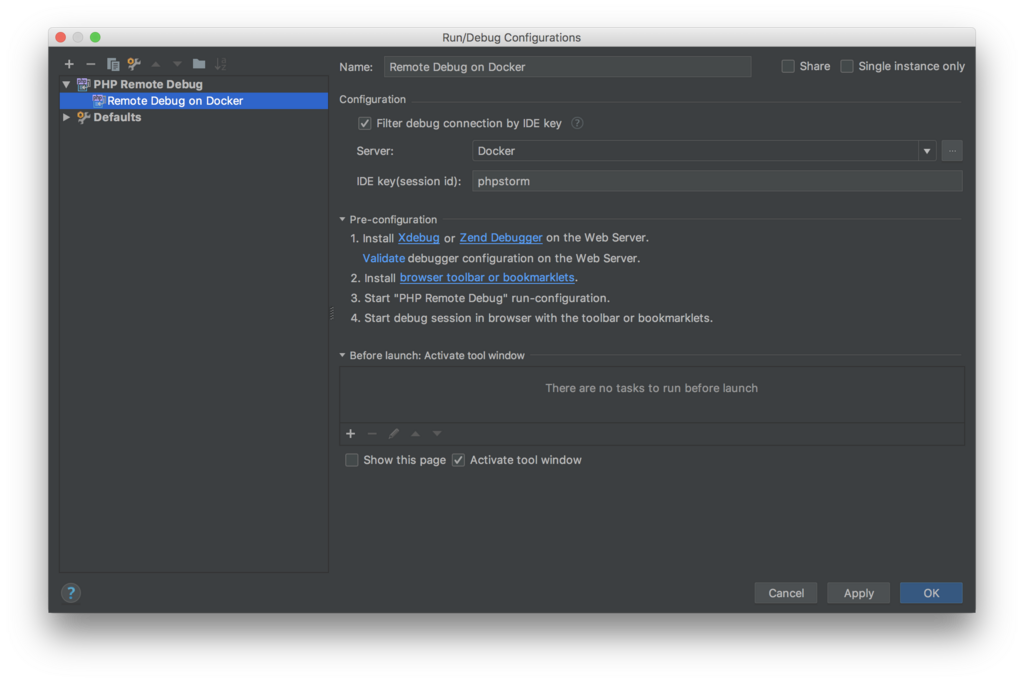The width and height of the screenshot is (1024, 682).
Task: Open the Zend Debugger link
Action: [501, 238]
